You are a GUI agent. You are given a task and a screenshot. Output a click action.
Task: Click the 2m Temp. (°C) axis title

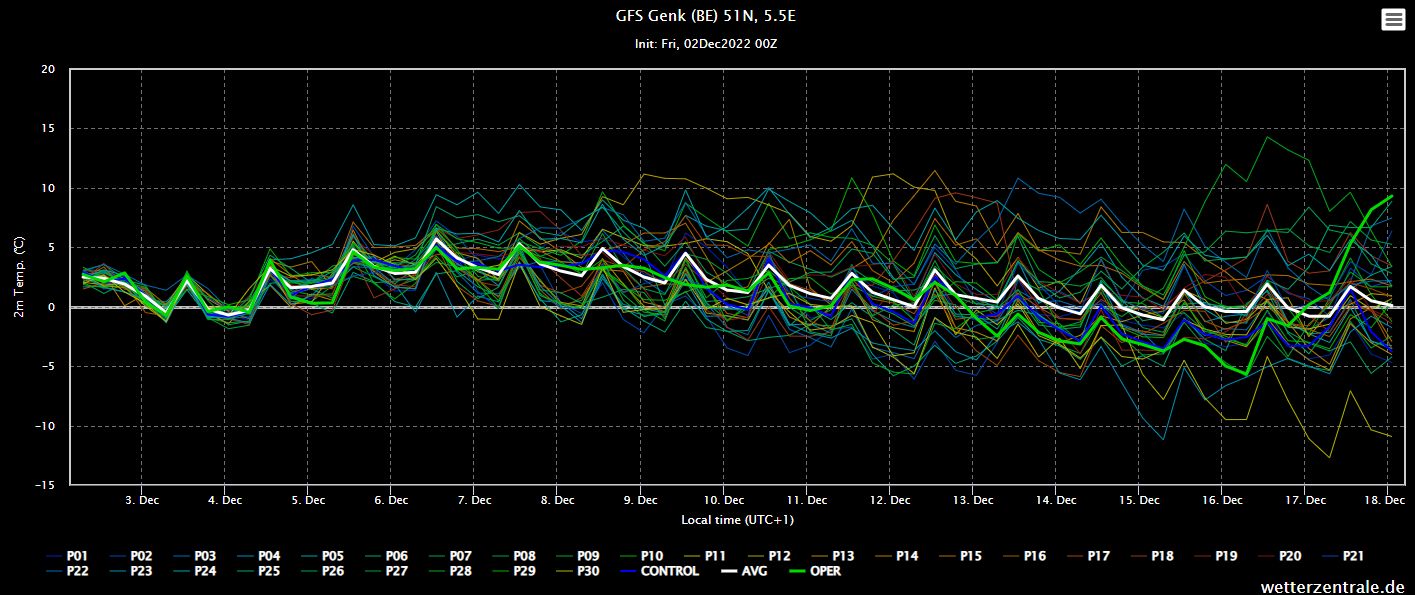[x=18, y=277]
